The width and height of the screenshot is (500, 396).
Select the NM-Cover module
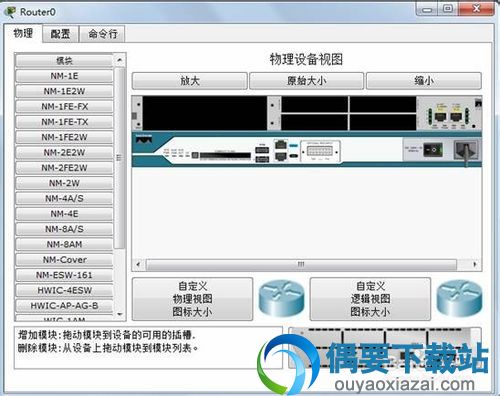coord(64,260)
